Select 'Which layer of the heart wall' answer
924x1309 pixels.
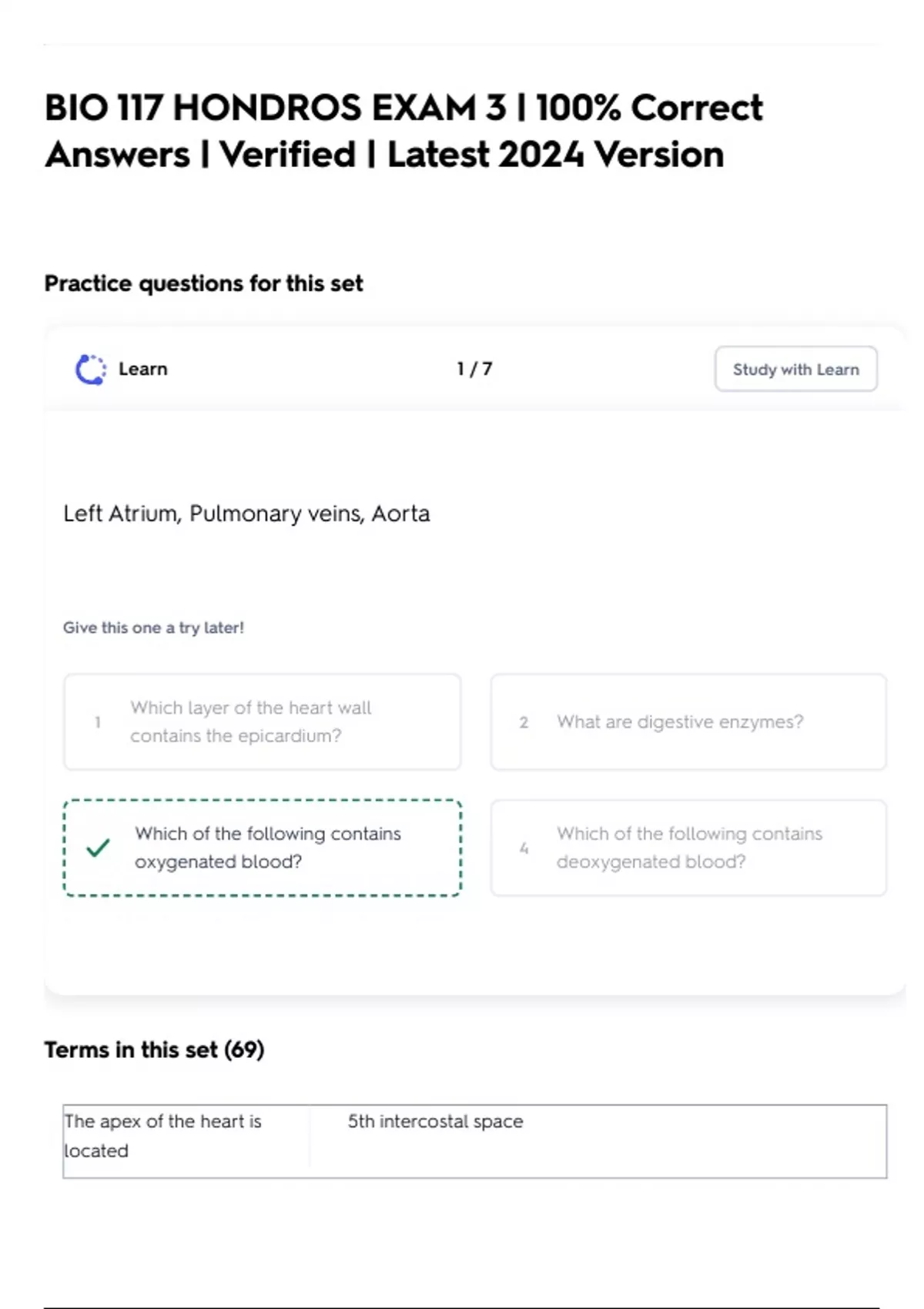(262, 721)
